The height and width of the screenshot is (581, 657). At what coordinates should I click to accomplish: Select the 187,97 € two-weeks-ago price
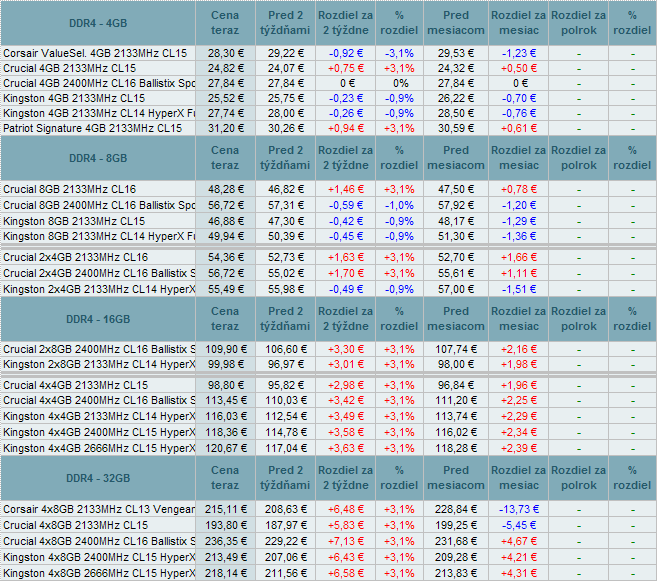point(286,525)
